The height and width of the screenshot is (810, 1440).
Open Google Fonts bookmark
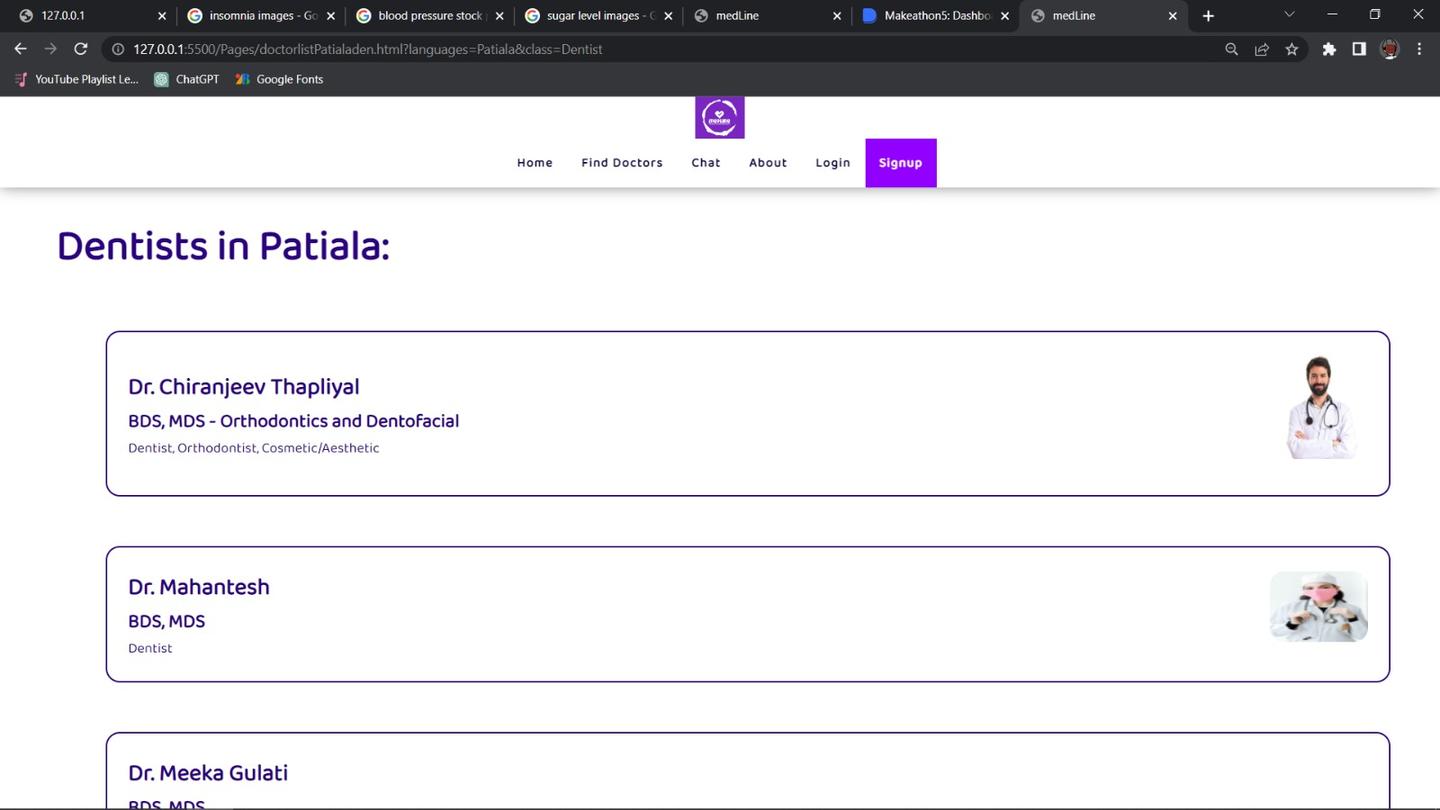point(279,79)
